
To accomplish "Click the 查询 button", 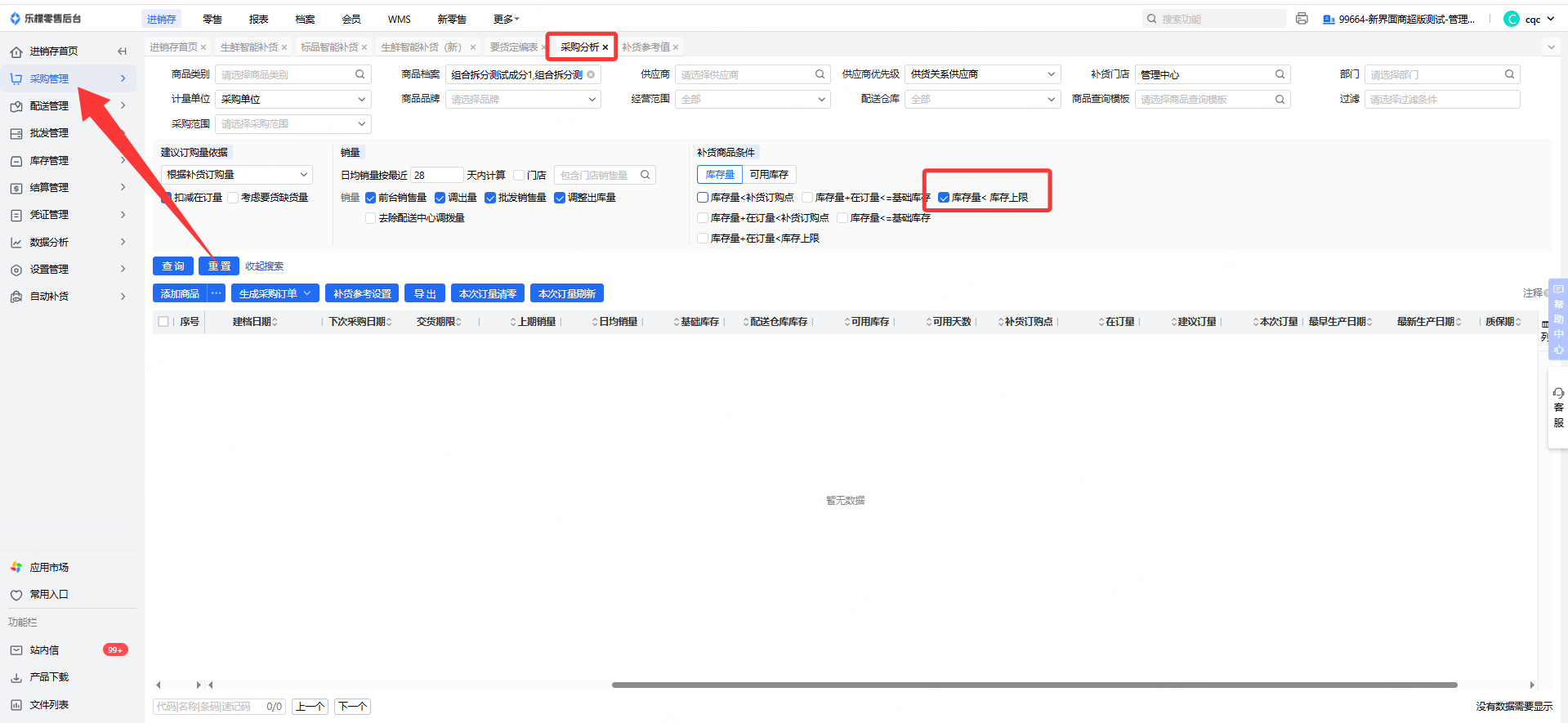I will (x=173, y=266).
